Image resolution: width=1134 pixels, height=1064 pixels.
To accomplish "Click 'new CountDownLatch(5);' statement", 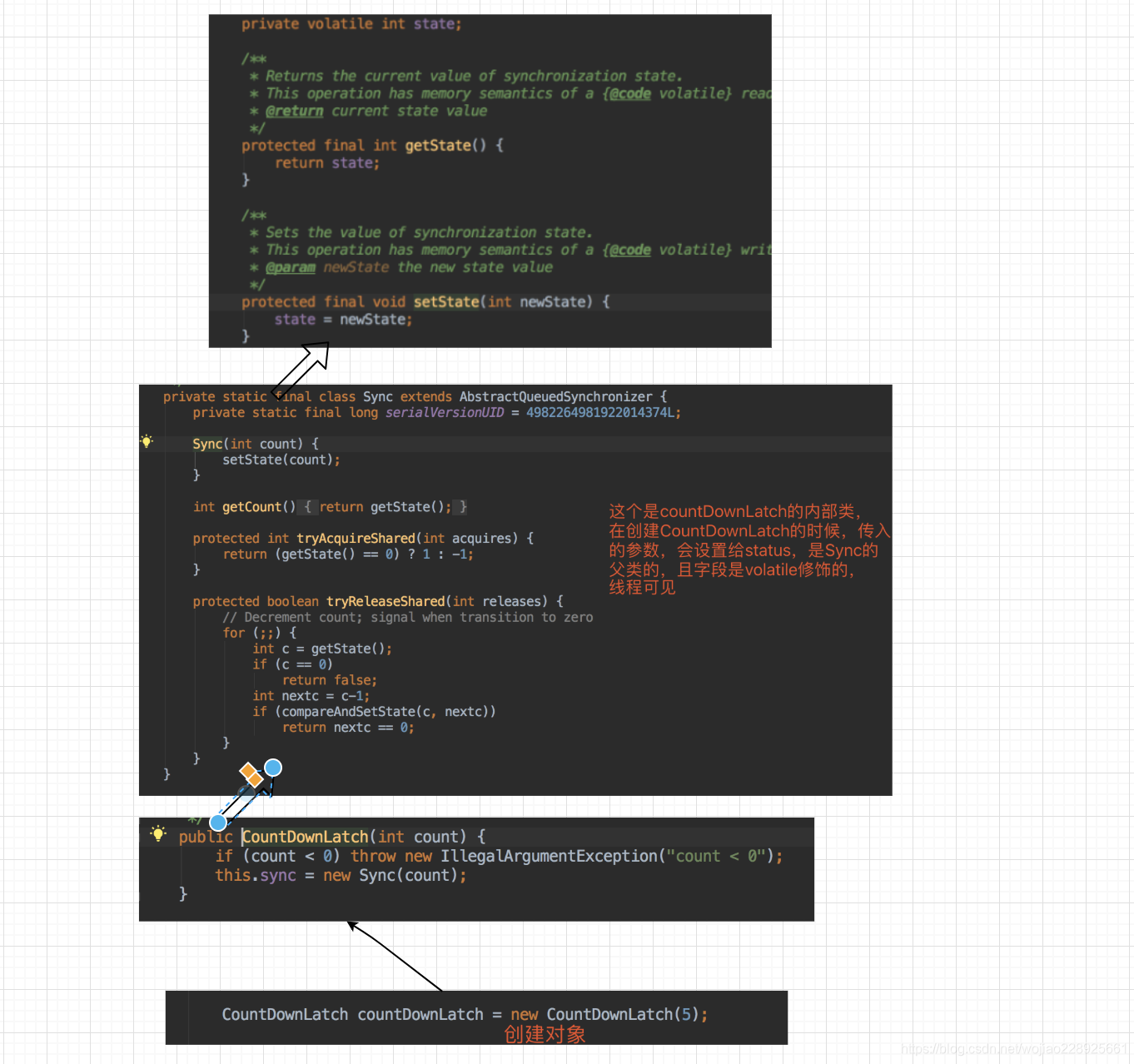I will pos(609,1014).
